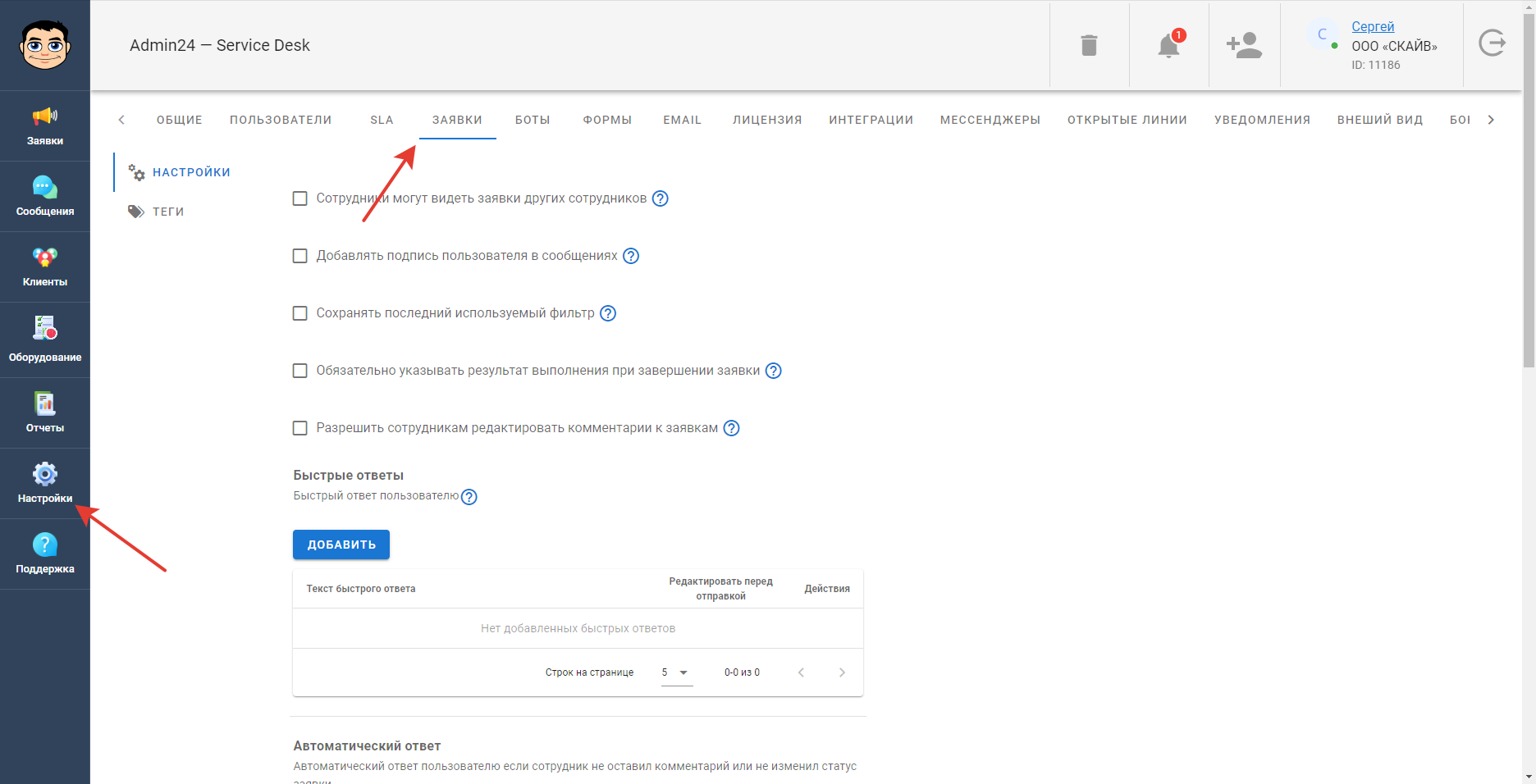Click the ДОБАВИТЬ quick reply button
The width and height of the screenshot is (1536, 784).
click(x=341, y=545)
